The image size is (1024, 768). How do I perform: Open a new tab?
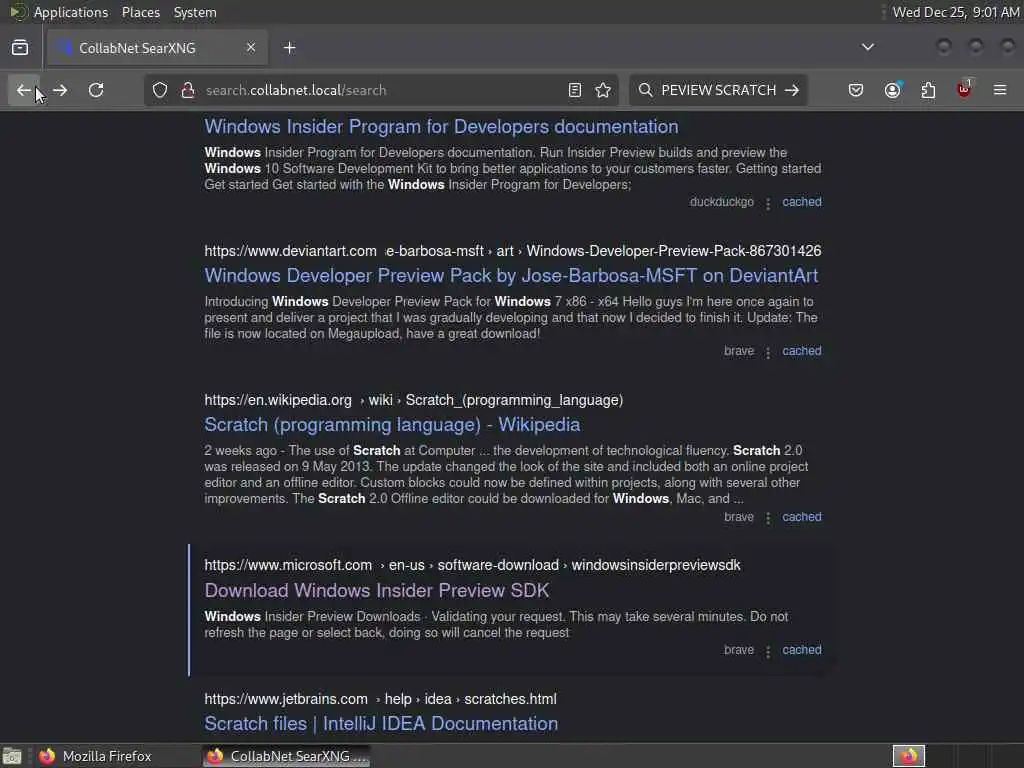tap(290, 48)
